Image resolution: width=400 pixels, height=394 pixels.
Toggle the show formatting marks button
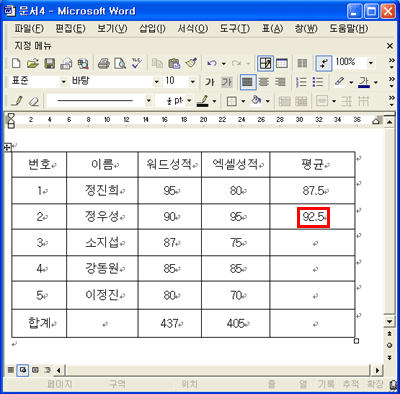(x=324, y=63)
